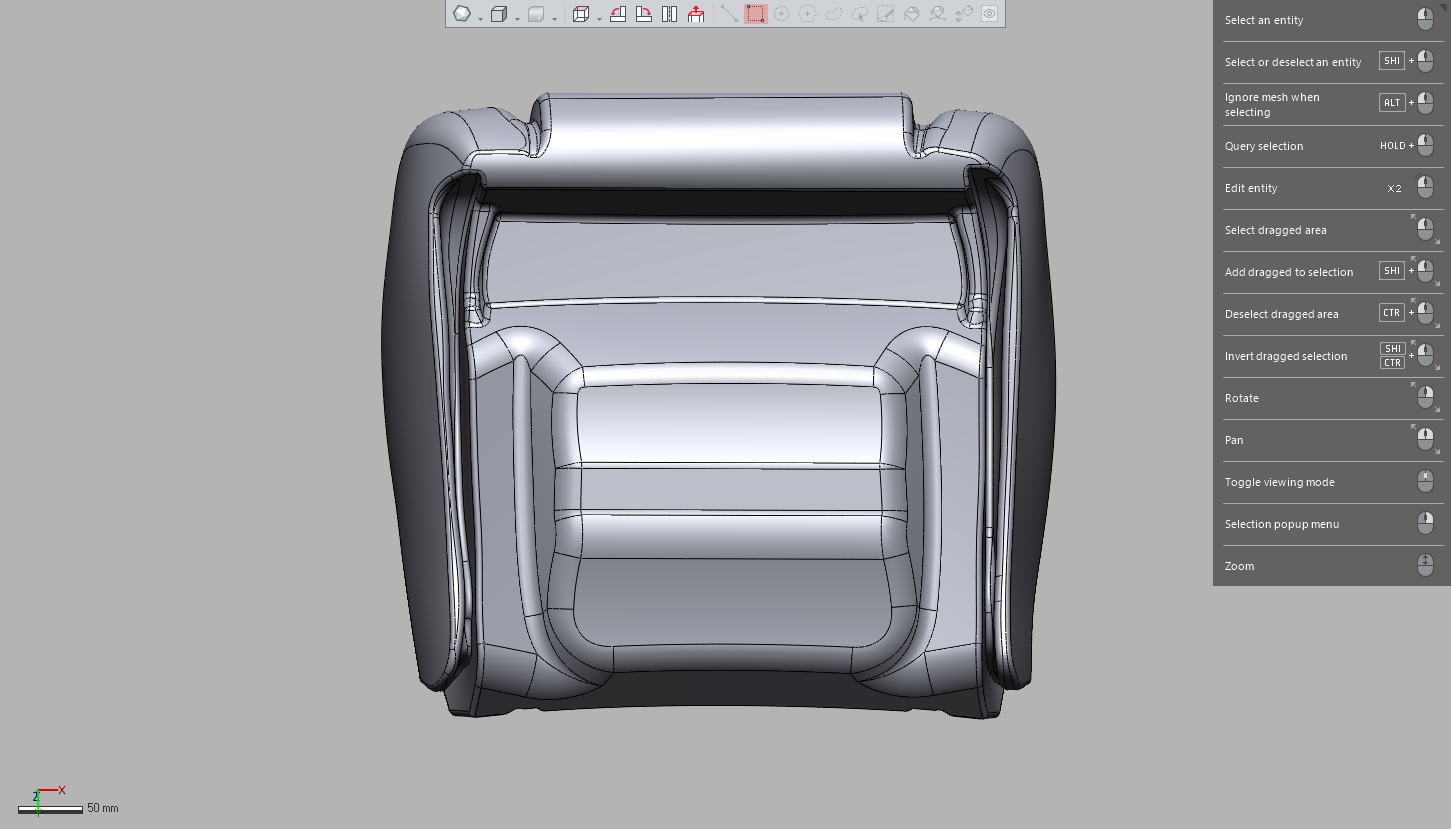Screen dimensions: 1451x829
Task: Click the "Select an entity" hint row
Action: tap(1332, 20)
